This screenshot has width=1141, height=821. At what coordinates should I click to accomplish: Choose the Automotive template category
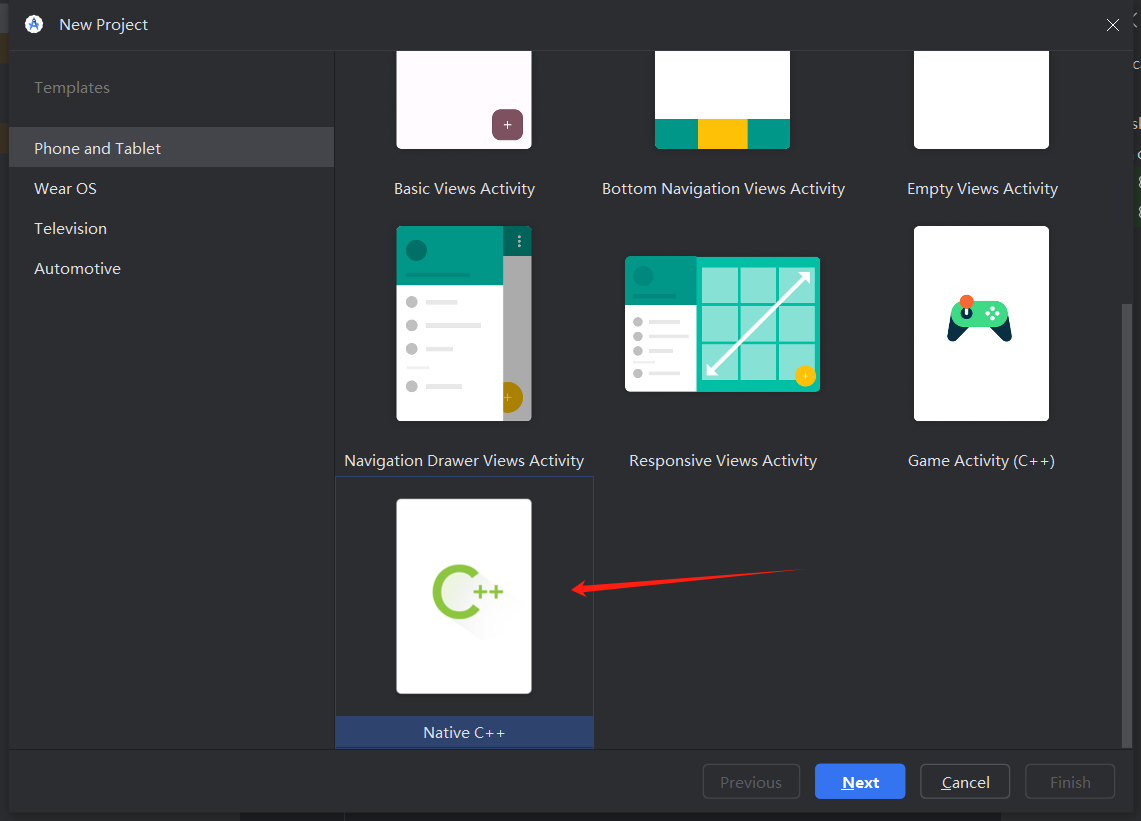[171, 269]
